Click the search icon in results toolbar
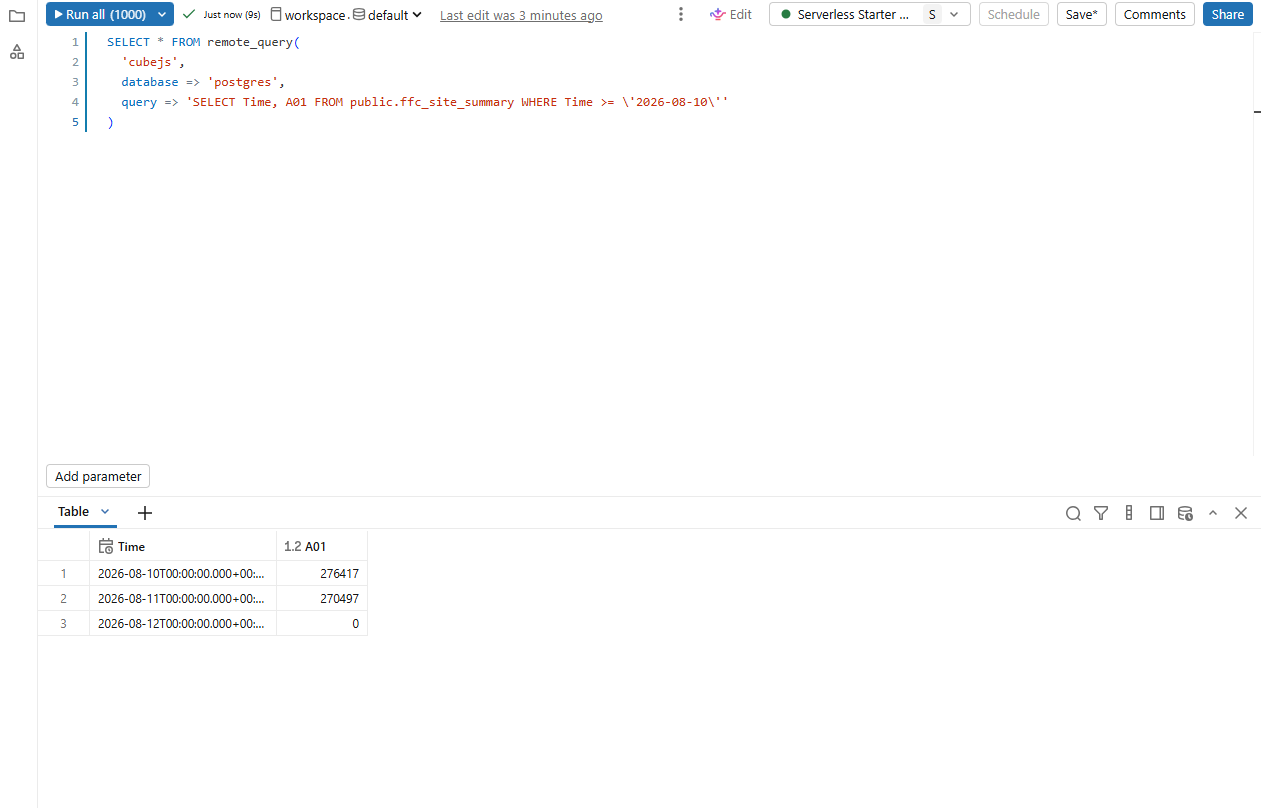Image resolution: width=1261 pixels, height=808 pixels. 1073,513
